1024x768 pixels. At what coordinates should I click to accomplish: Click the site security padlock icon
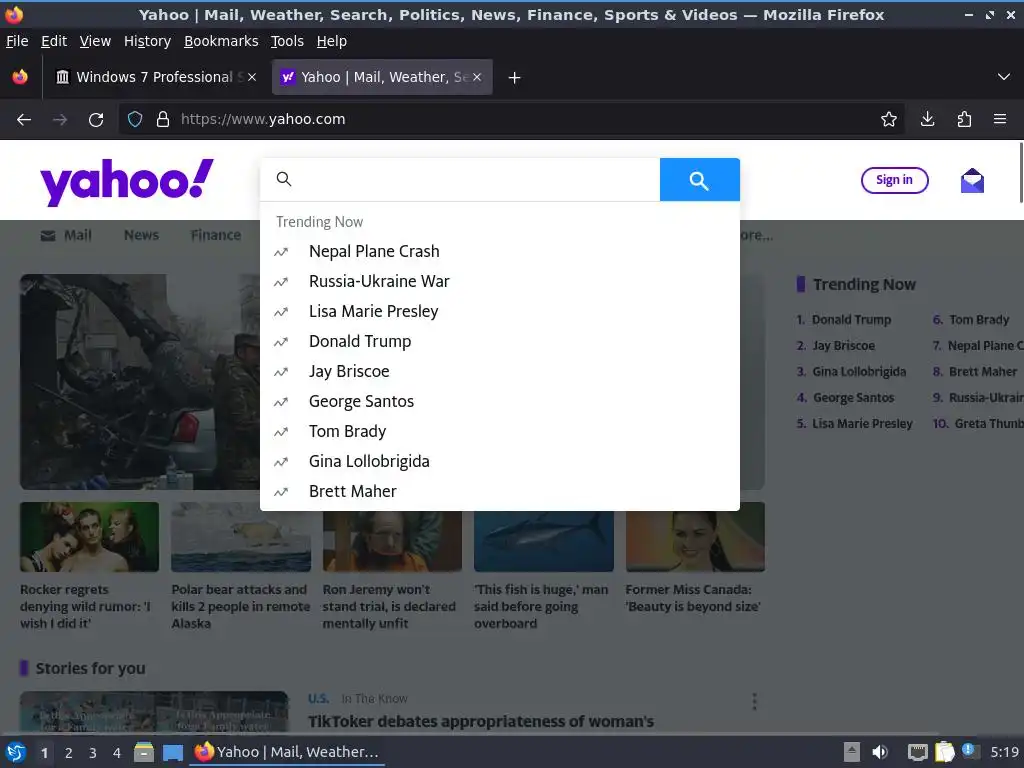point(163,119)
